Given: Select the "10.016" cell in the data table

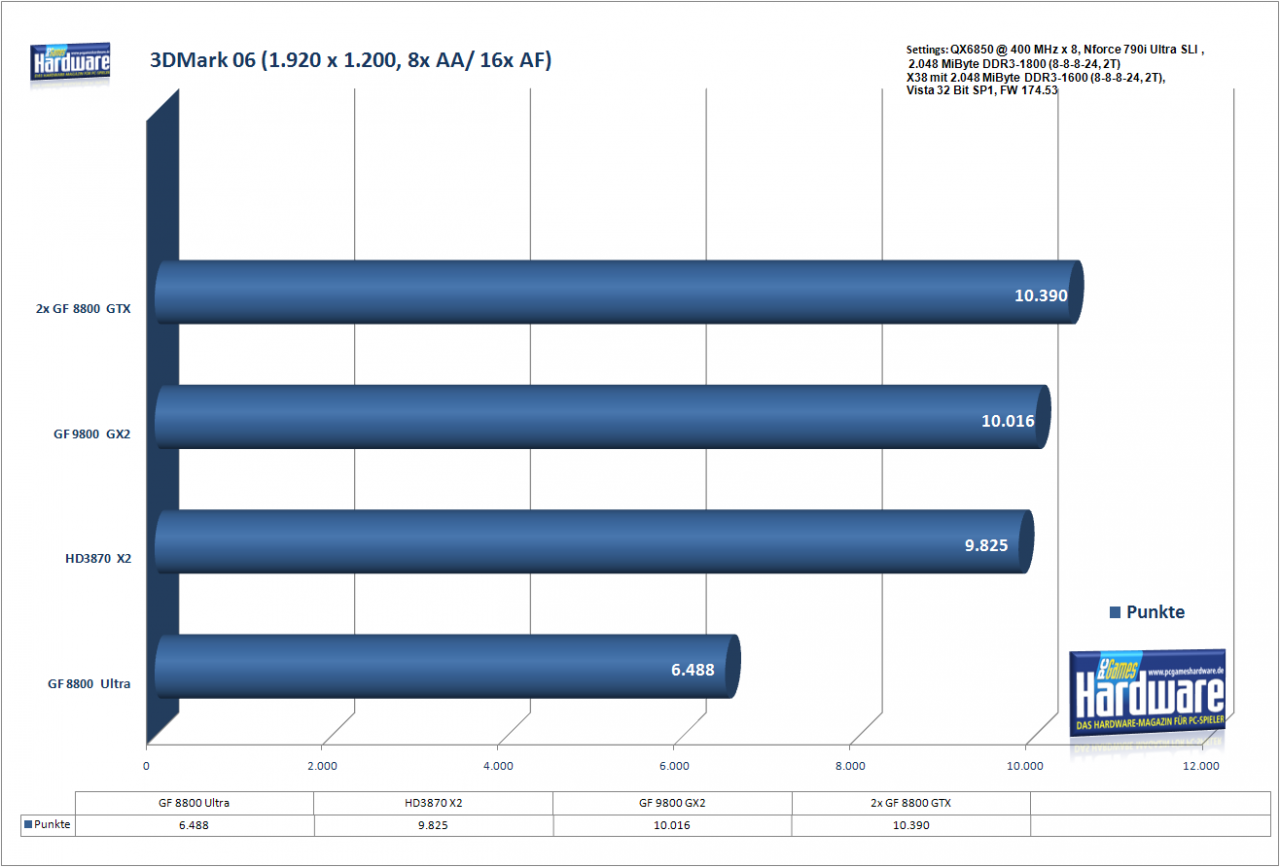Looking at the screenshot, I should click(672, 825).
